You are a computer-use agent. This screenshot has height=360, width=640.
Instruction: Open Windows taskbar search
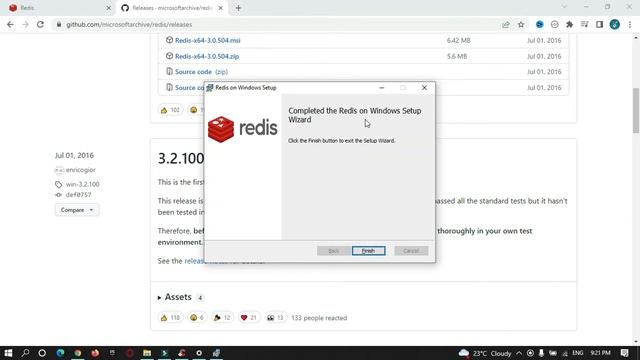(25, 353)
